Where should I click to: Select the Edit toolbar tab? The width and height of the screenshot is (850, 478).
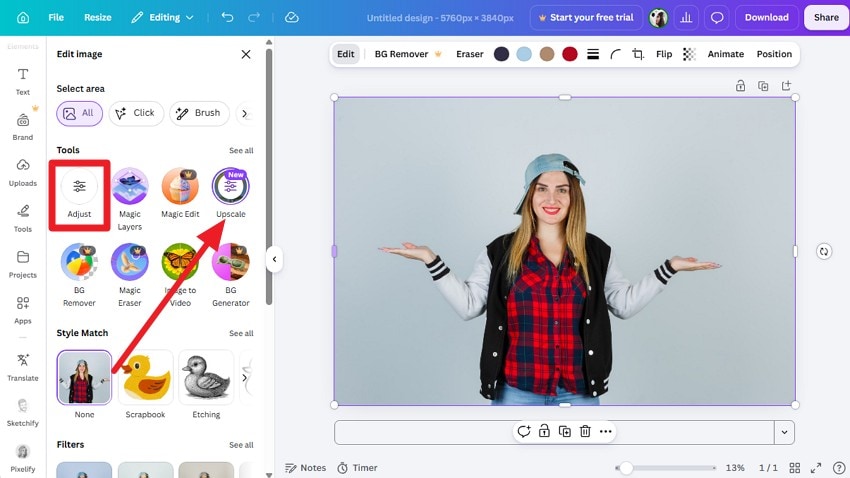[345, 54]
